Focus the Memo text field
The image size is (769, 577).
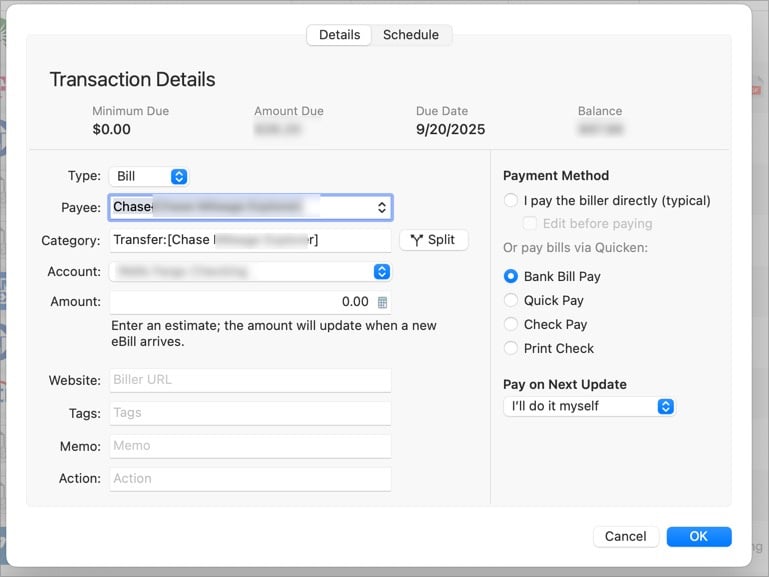[x=250, y=446]
